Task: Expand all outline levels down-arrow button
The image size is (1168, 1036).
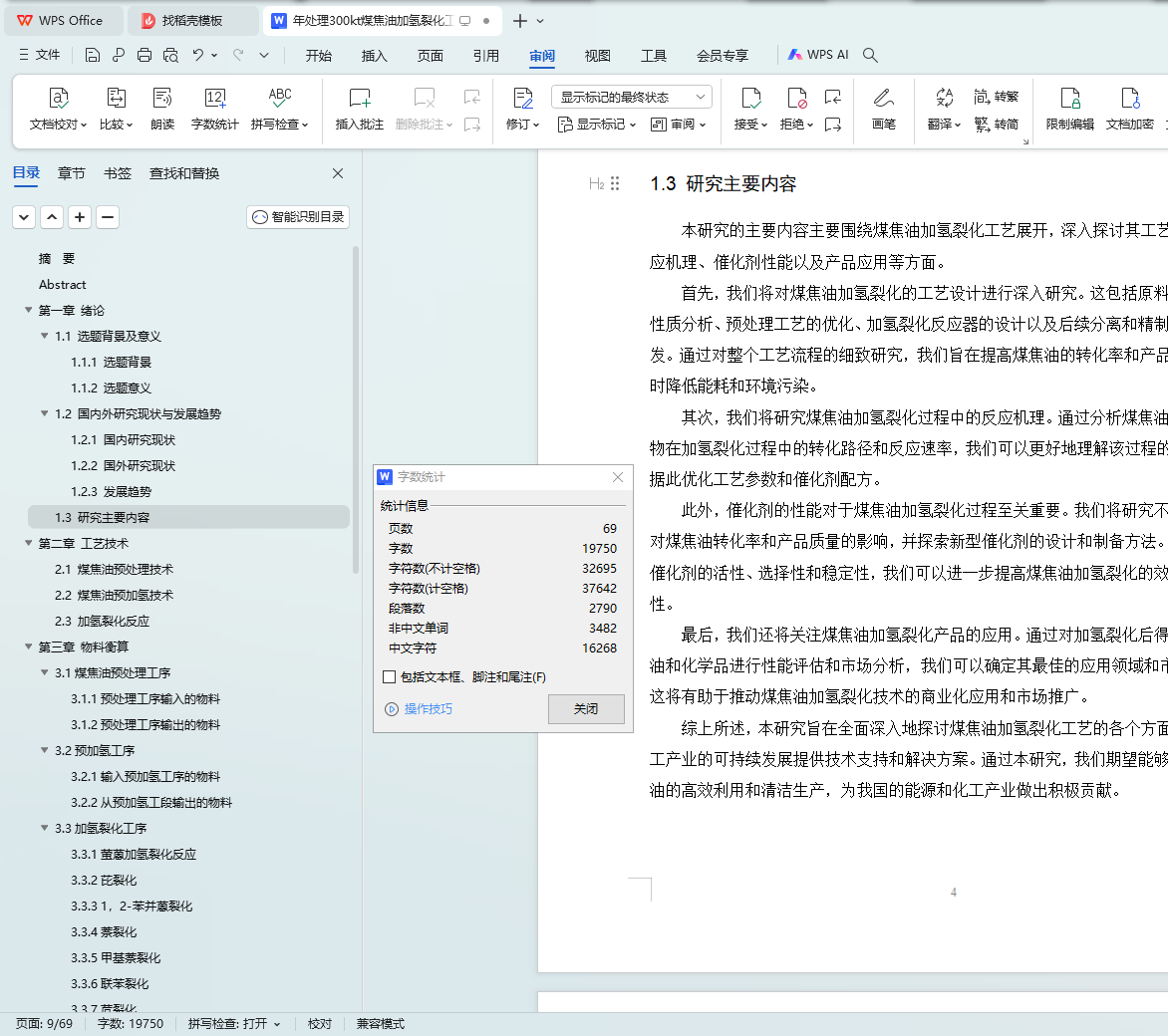Action: click(x=24, y=217)
